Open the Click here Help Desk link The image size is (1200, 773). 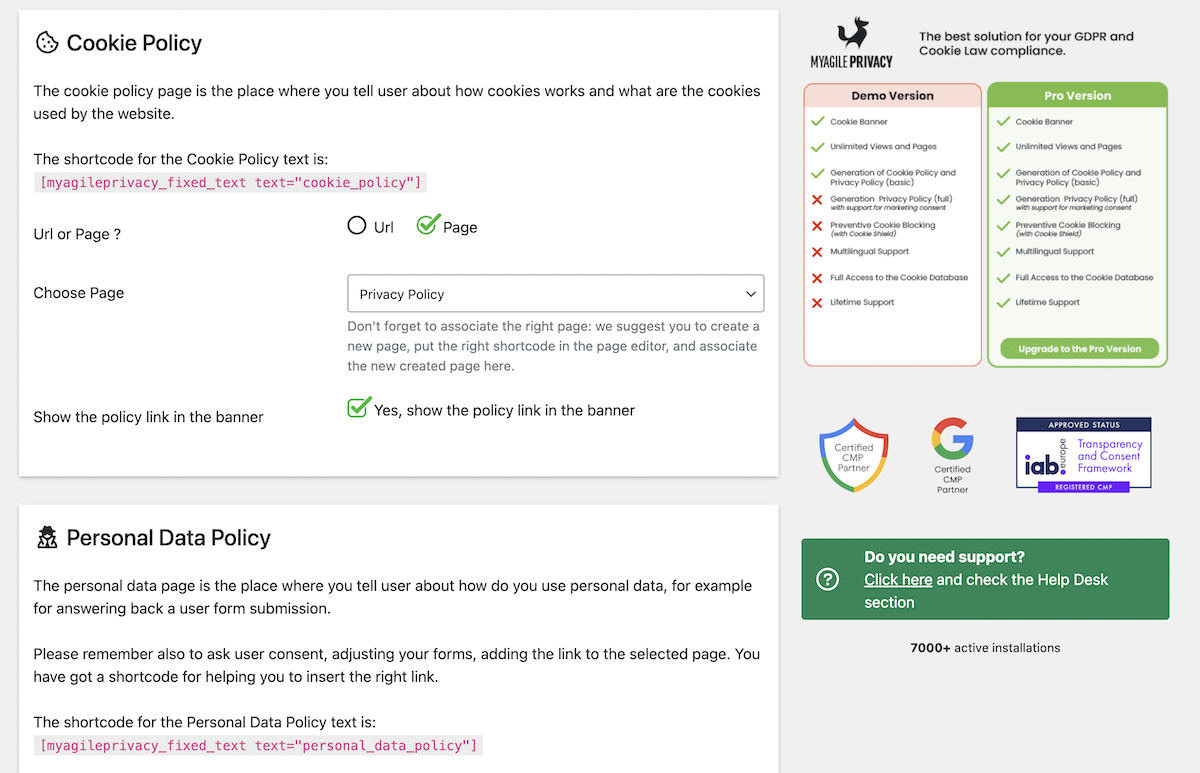tap(898, 580)
